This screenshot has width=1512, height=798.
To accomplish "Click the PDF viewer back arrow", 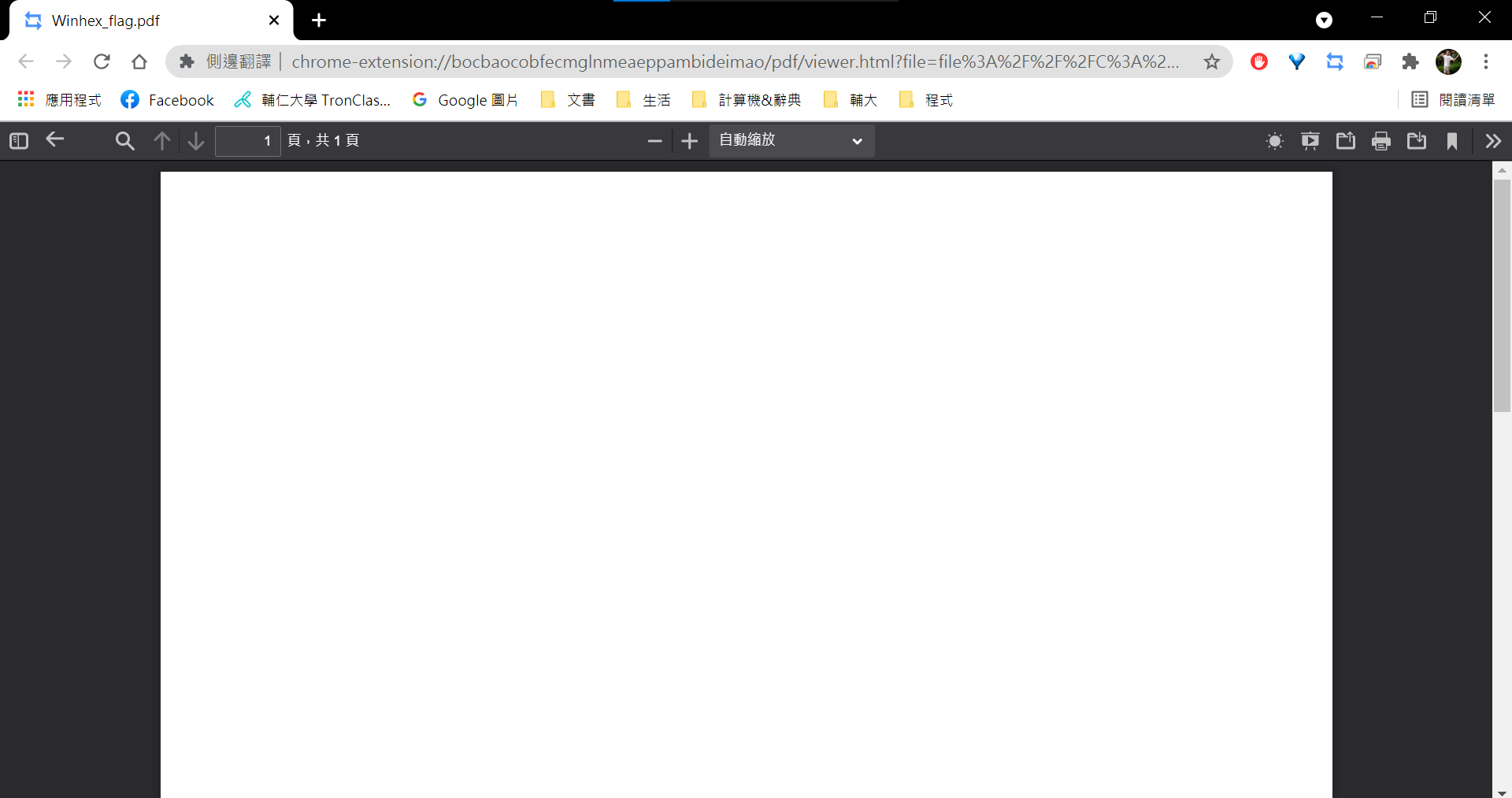I will pos(54,140).
